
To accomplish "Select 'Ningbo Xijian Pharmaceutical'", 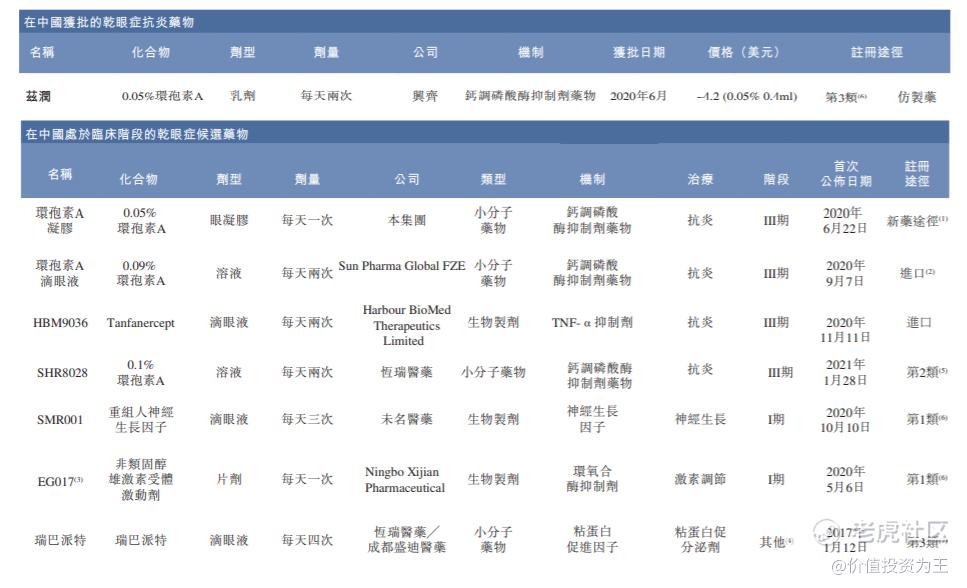I will [405, 479].
